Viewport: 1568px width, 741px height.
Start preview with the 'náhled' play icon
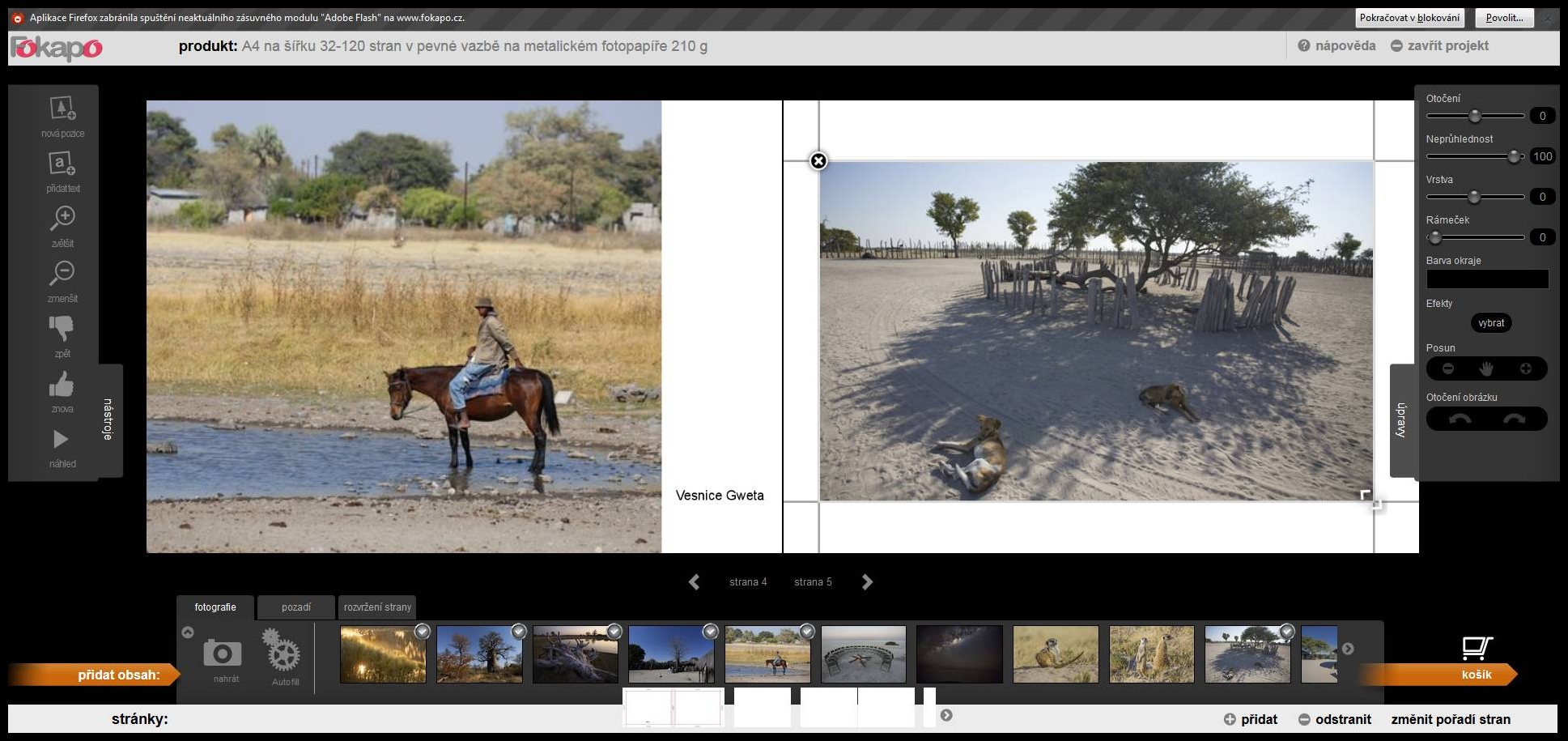click(62, 440)
